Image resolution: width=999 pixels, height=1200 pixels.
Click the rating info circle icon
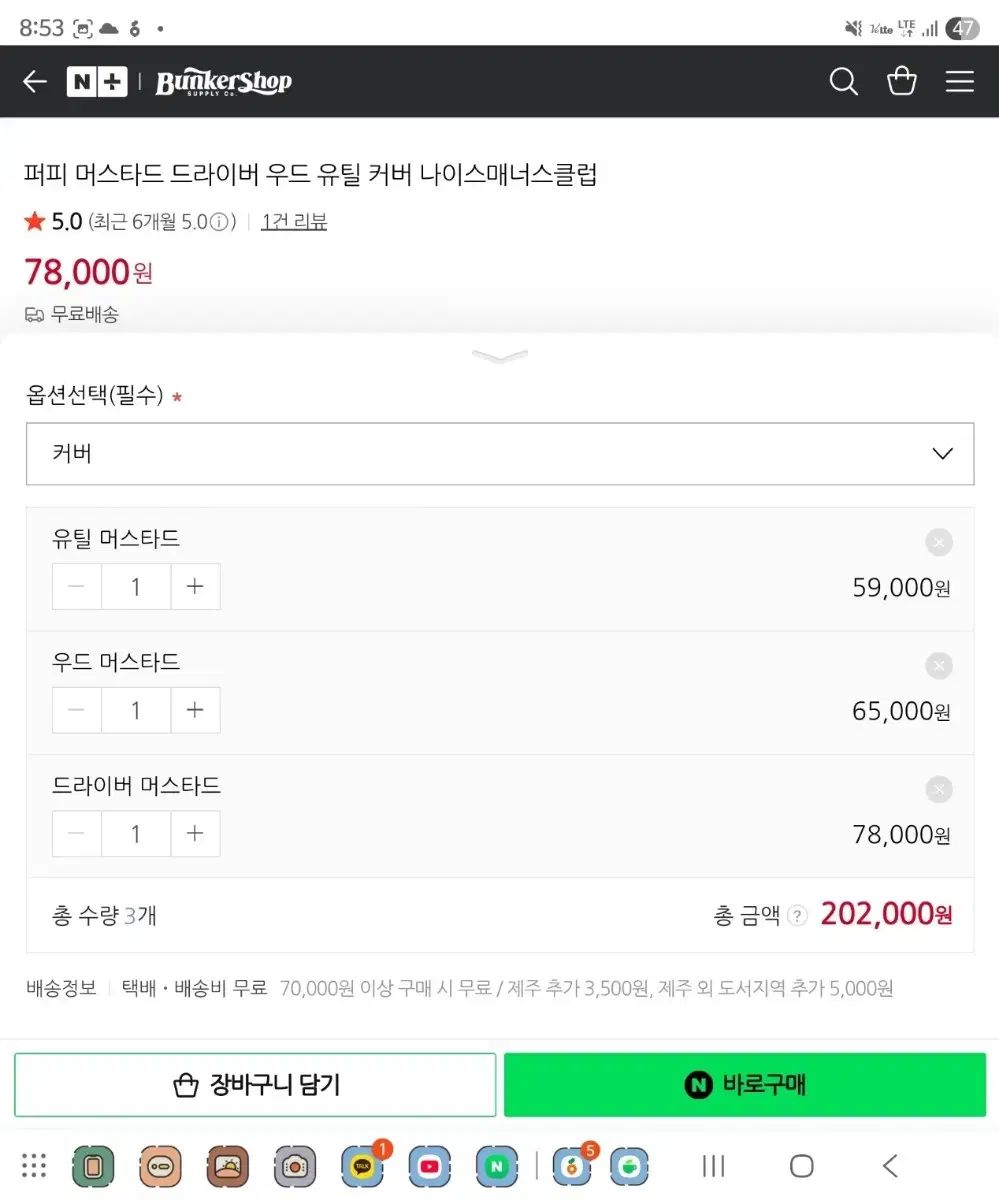pyautogui.click(x=219, y=222)
